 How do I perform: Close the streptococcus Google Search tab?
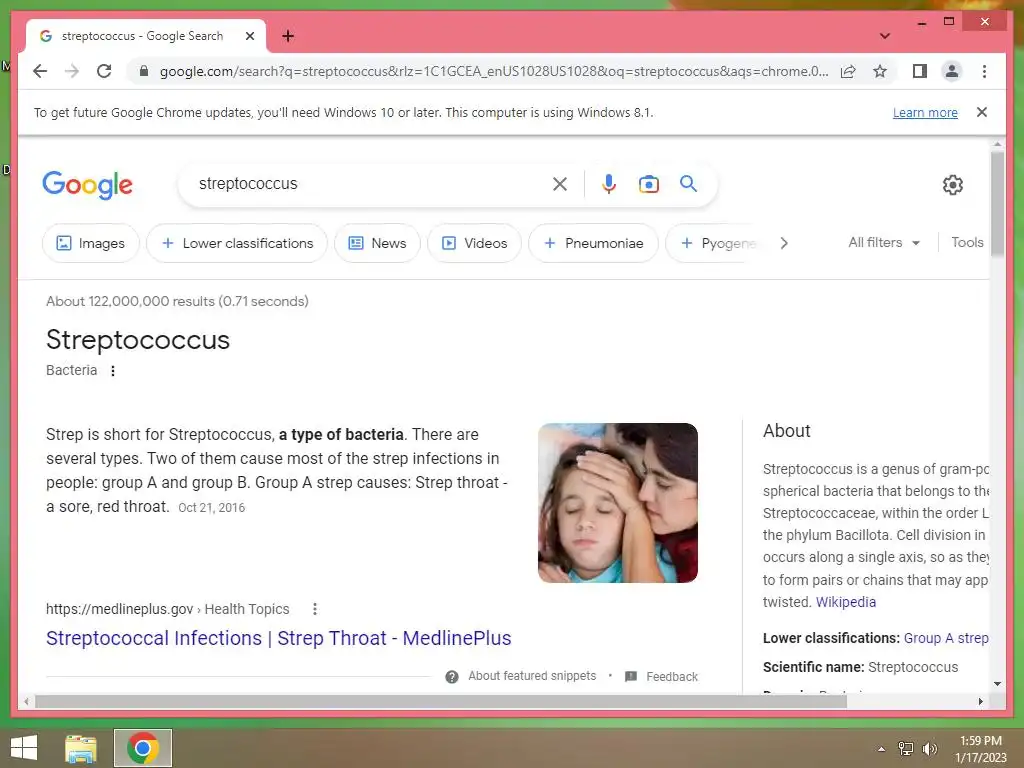coord(249,36)
